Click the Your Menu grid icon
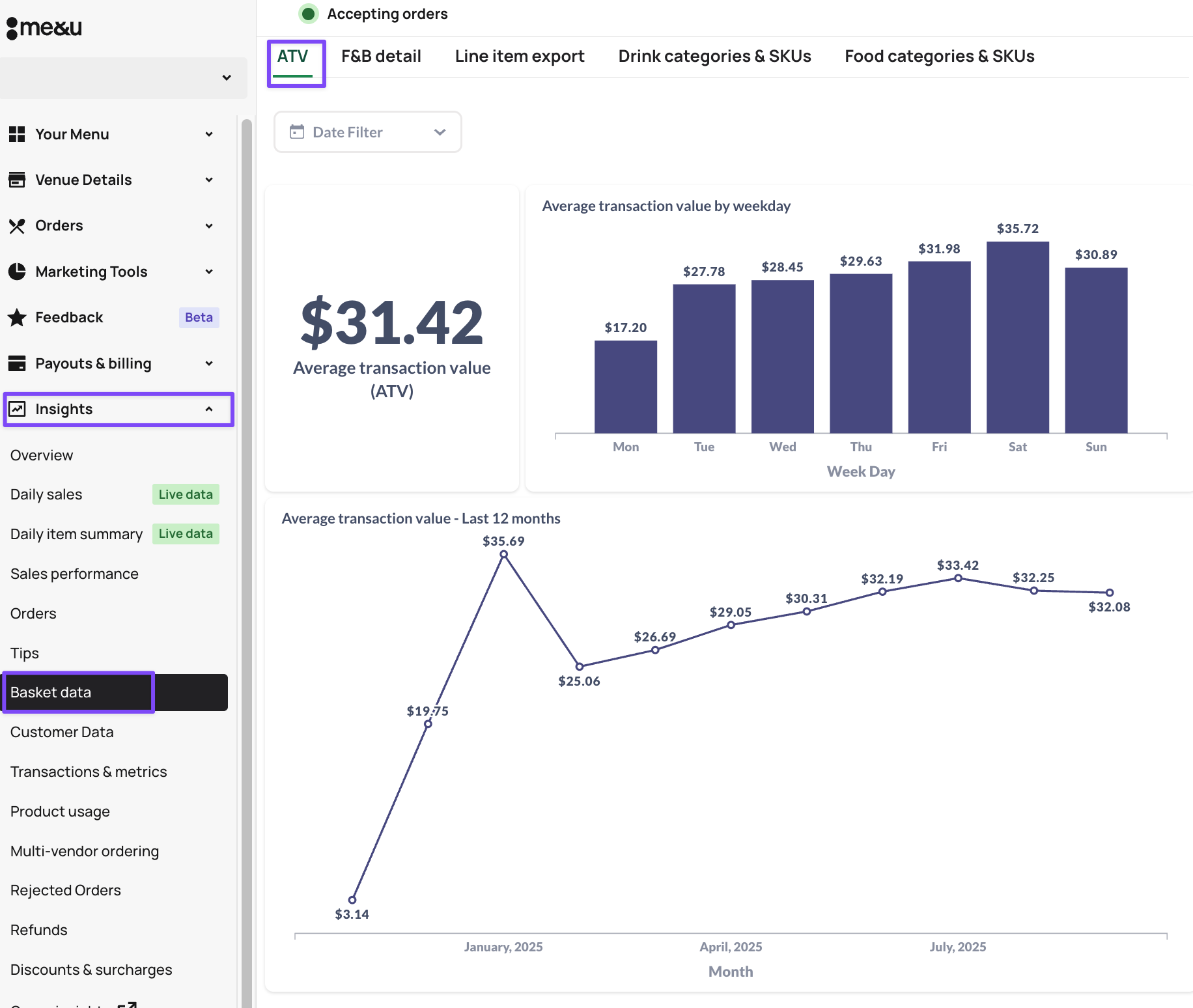The height and width of the screenshot is (1008, 1193). tap(17, 134)
